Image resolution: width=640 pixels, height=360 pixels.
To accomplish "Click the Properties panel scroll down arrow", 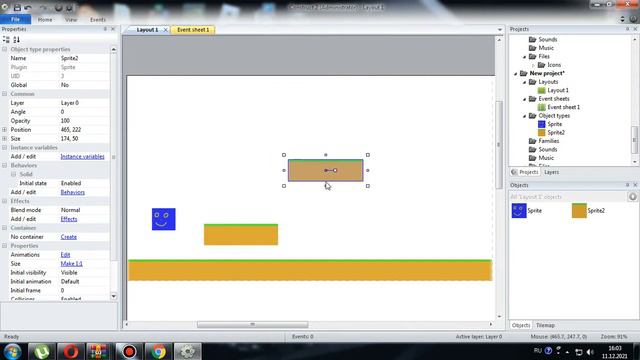I will pyautogui.click(x=113, y=296).
